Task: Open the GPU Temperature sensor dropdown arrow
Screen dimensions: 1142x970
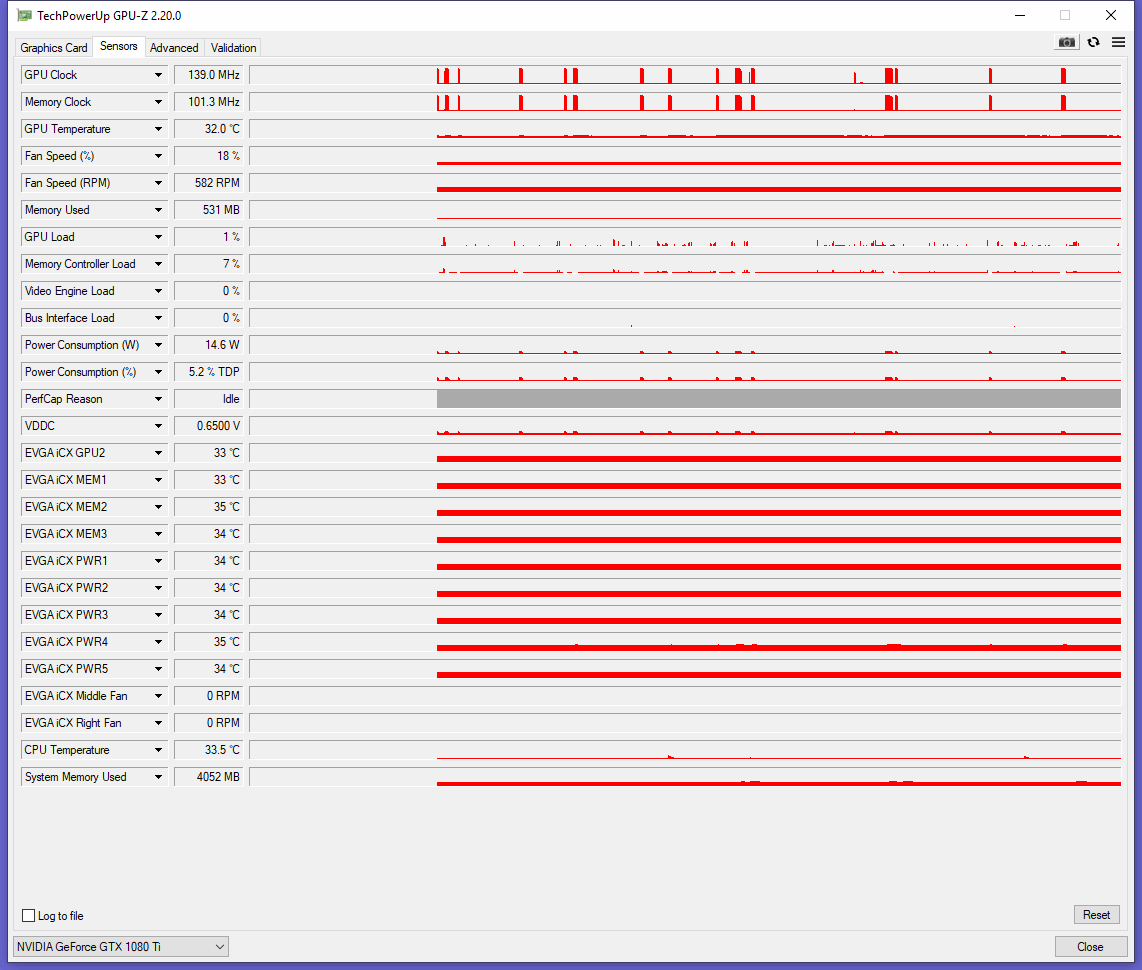Action: pos(158,129)
